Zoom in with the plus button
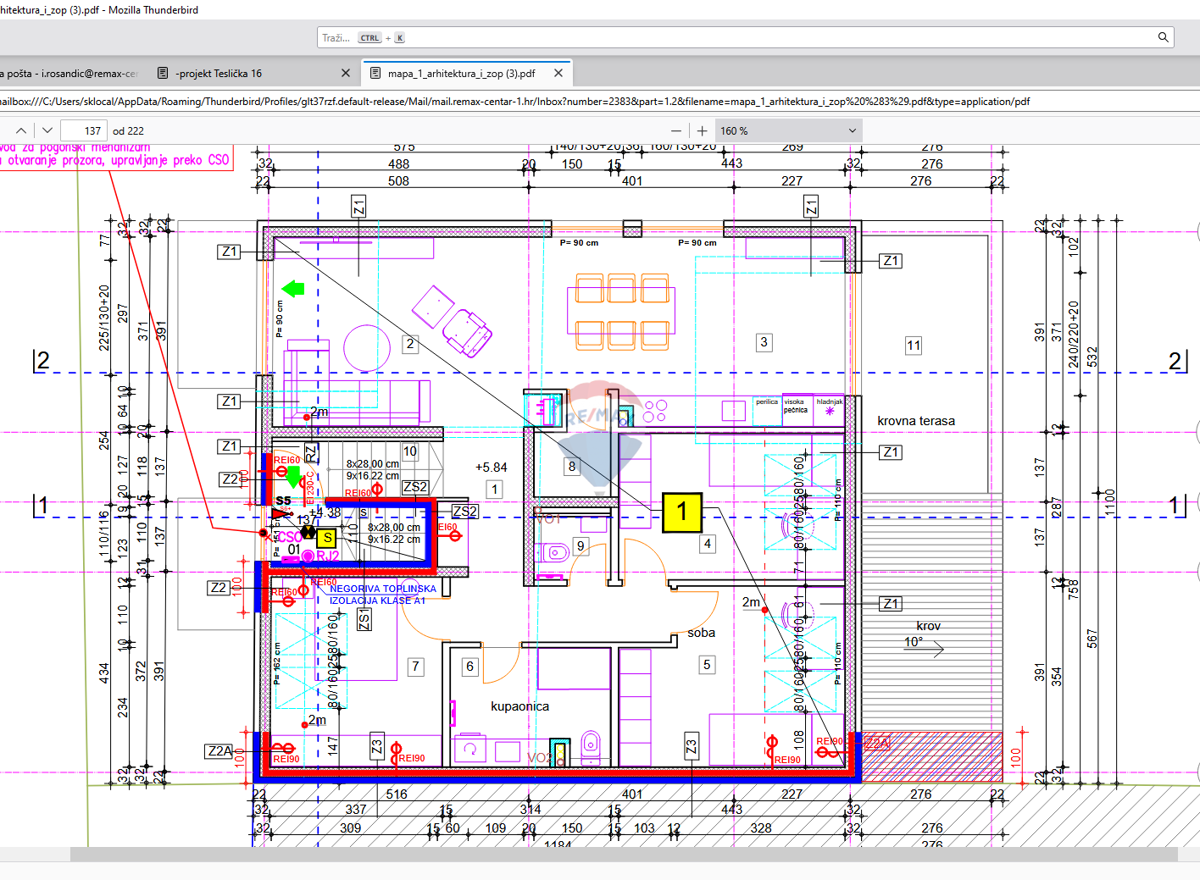The width and height of the screenshot is (1200, 880). click(702, 131)
